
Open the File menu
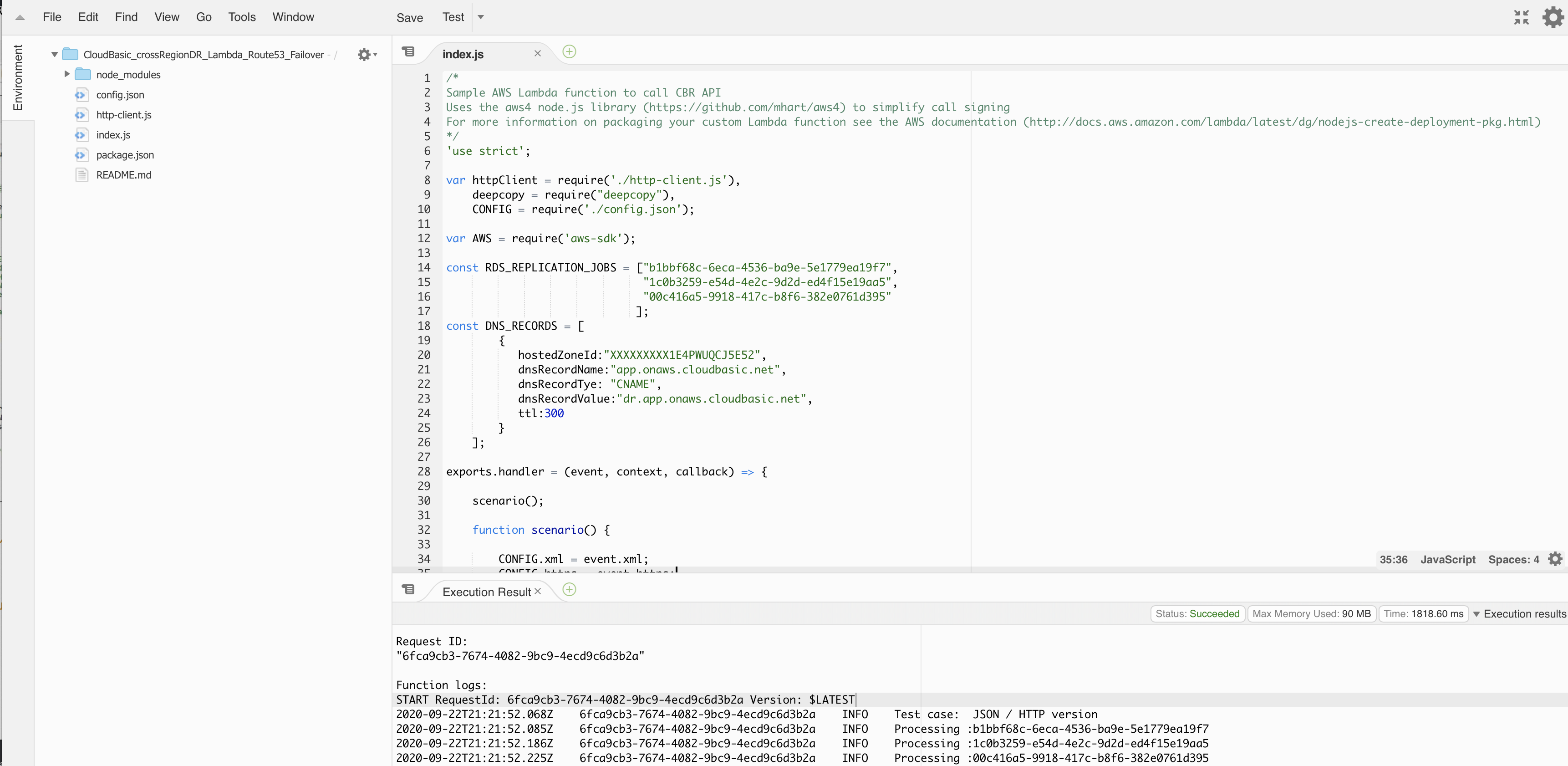pos(52,17)
